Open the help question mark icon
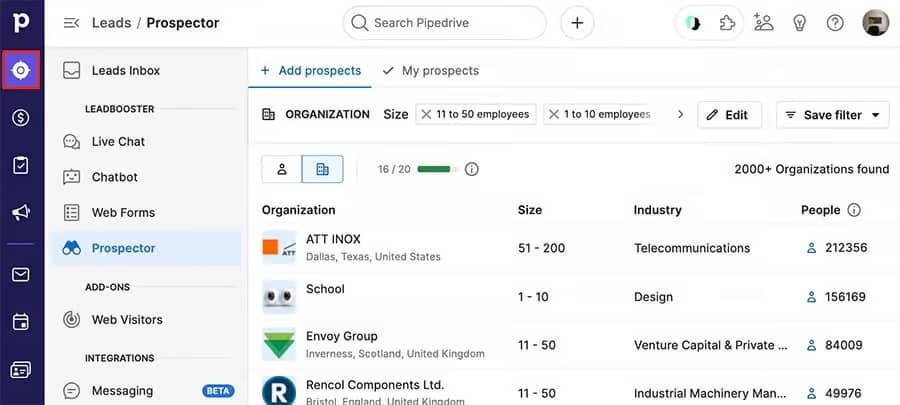Viewport: 900px width, 405px height. [x=835, y=23]
